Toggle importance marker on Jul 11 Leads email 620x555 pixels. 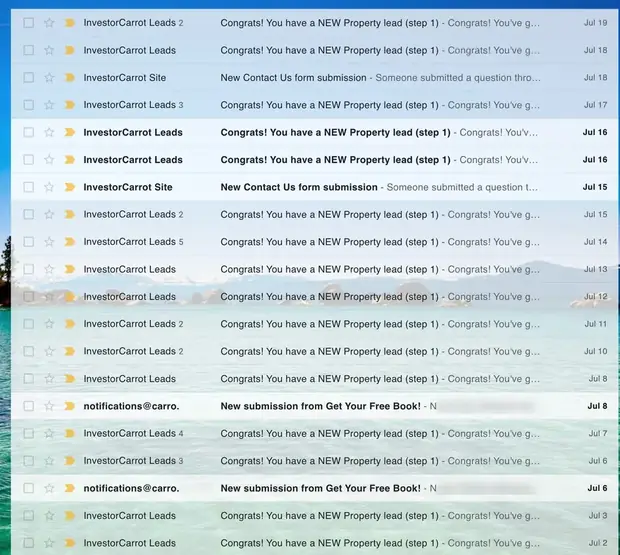(70, 324)
